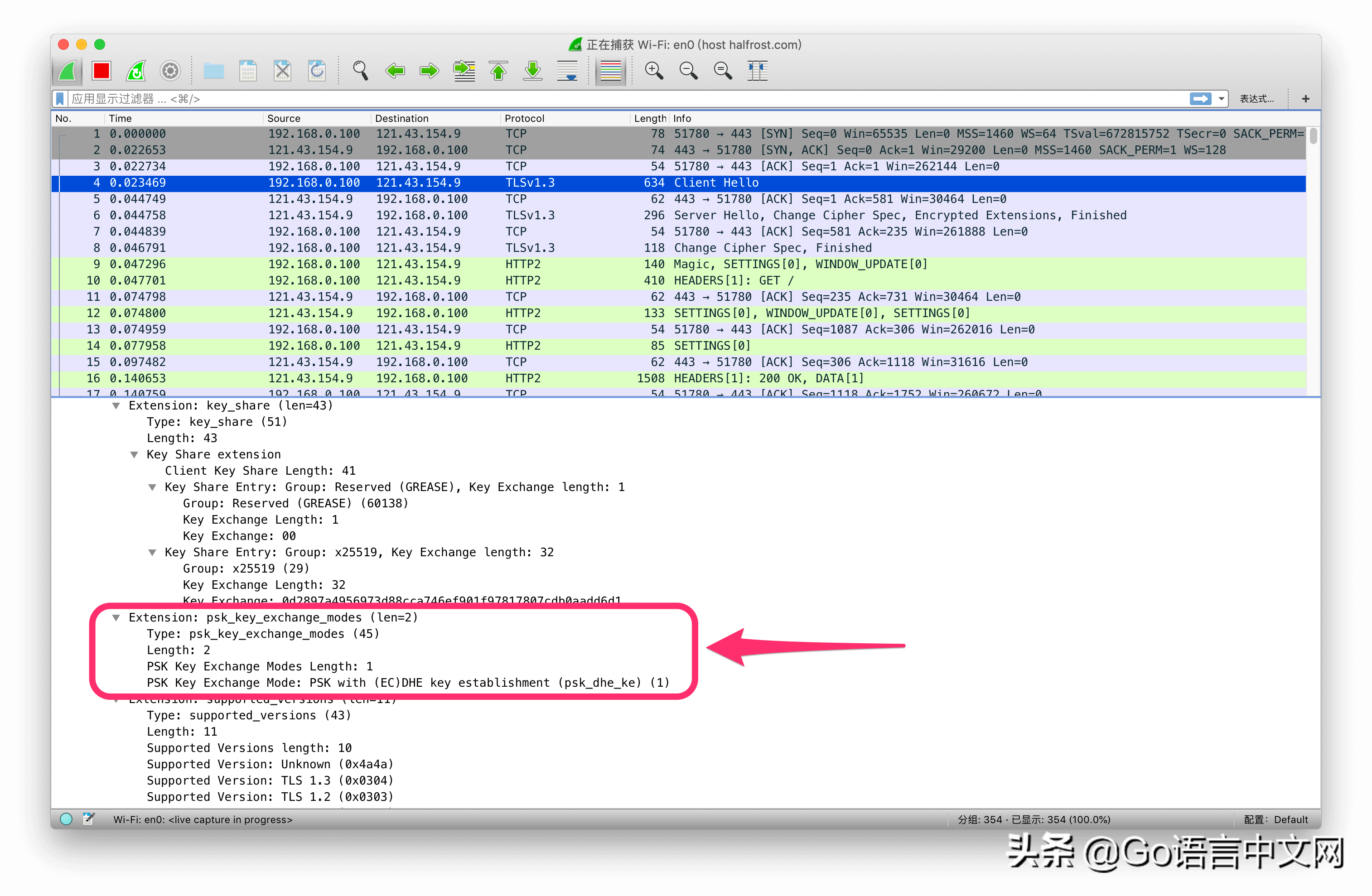Click the expert info status circle
The height and width of the screenshot is (896, 1372).
[66, 819]
